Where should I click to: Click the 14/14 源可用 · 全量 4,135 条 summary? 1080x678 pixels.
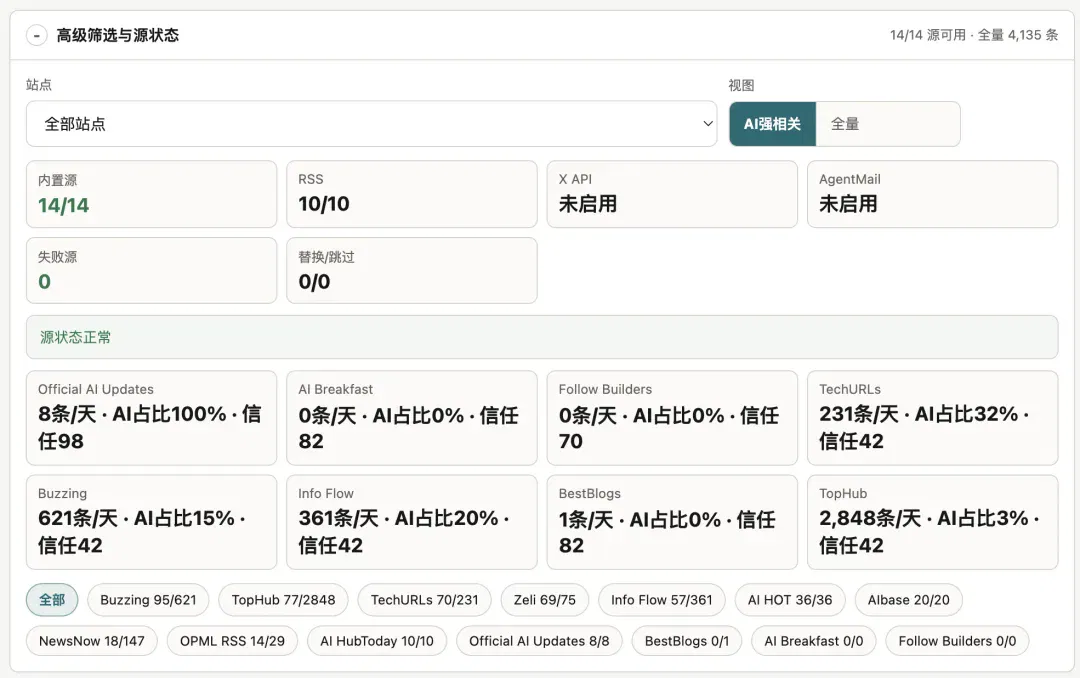pos(973,35)
